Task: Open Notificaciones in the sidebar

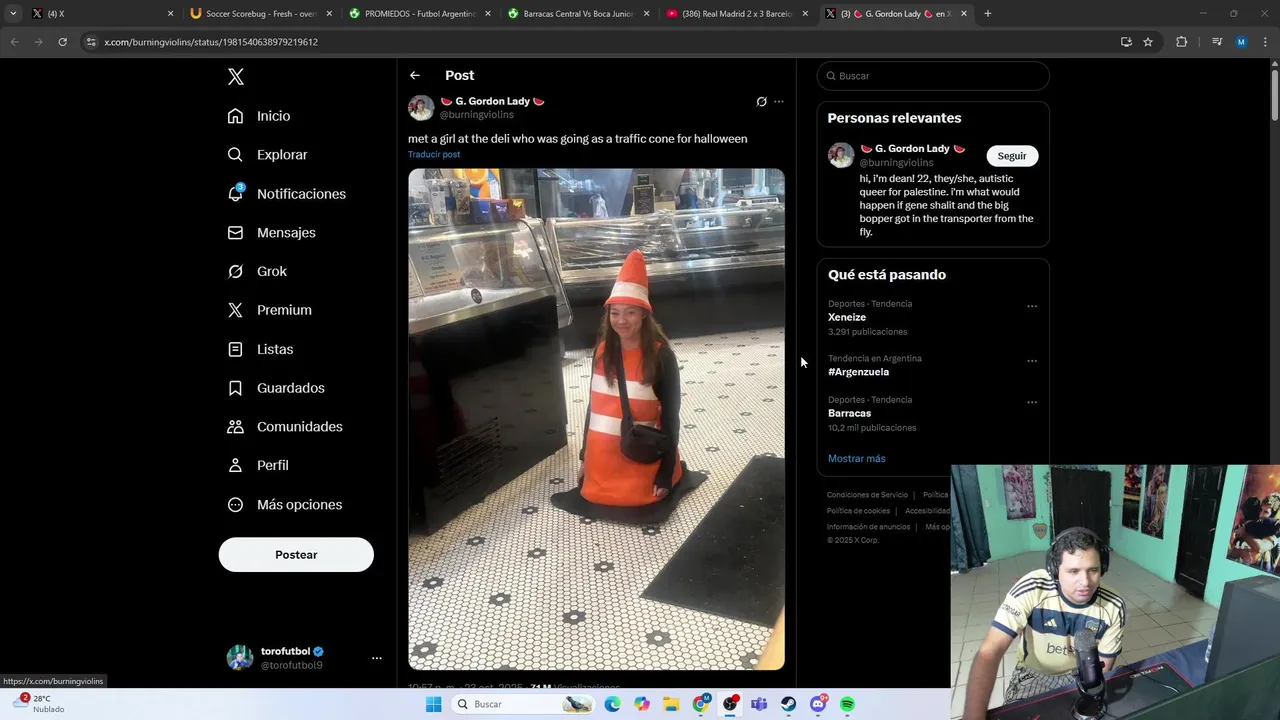Action: [x=286, y=194]
